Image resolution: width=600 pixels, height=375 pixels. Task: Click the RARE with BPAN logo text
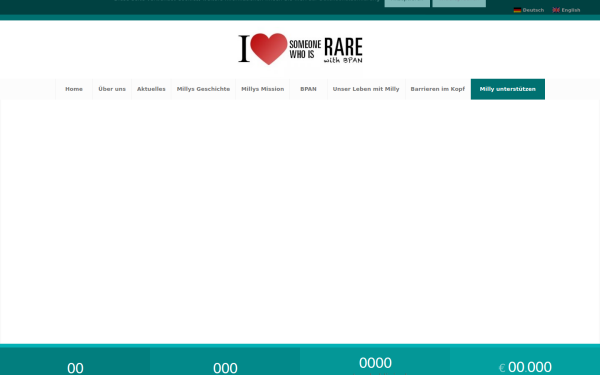[x=343, y=50]
